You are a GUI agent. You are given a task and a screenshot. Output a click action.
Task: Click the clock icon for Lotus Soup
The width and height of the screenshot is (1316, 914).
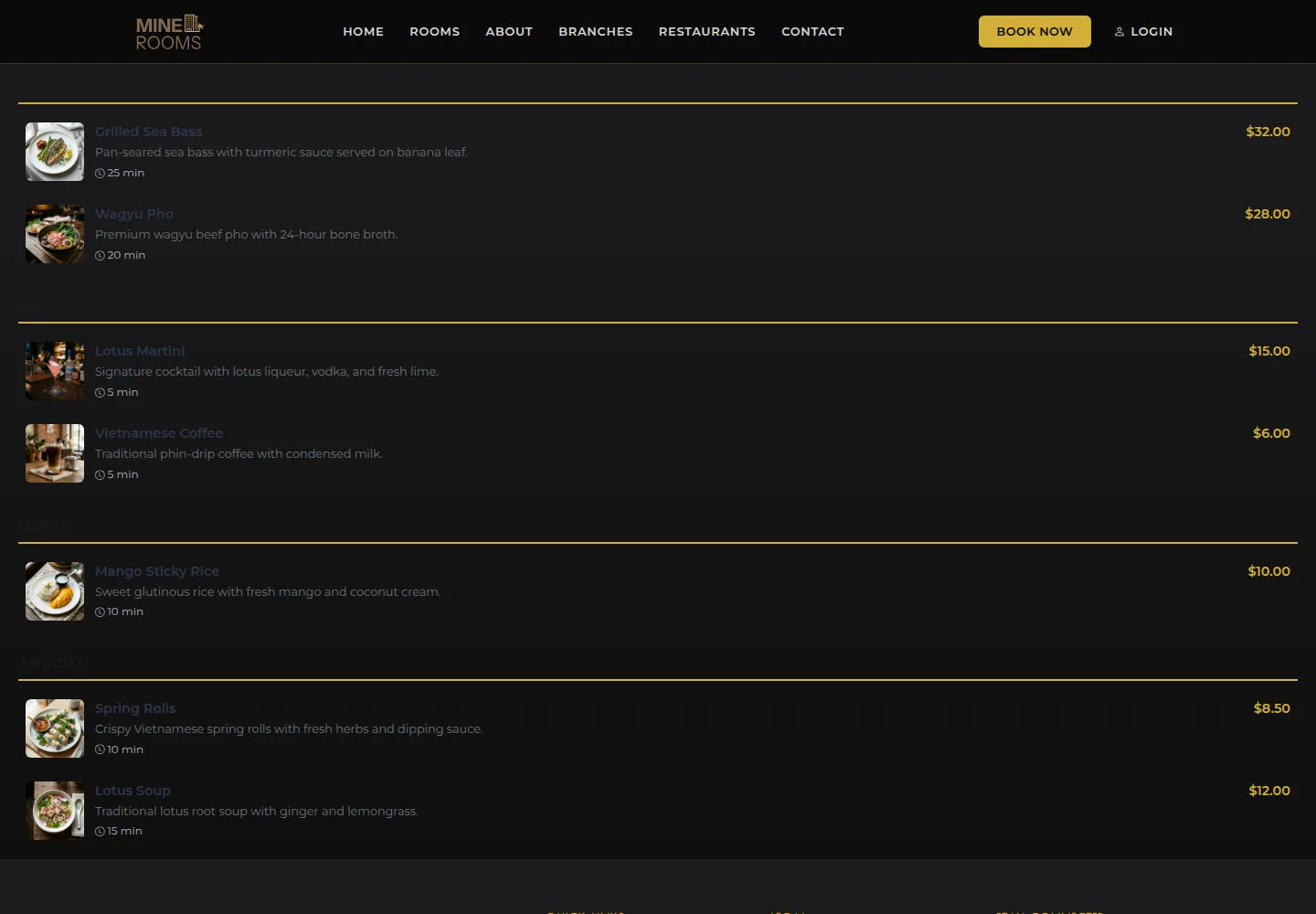click(x=101, y=832)
